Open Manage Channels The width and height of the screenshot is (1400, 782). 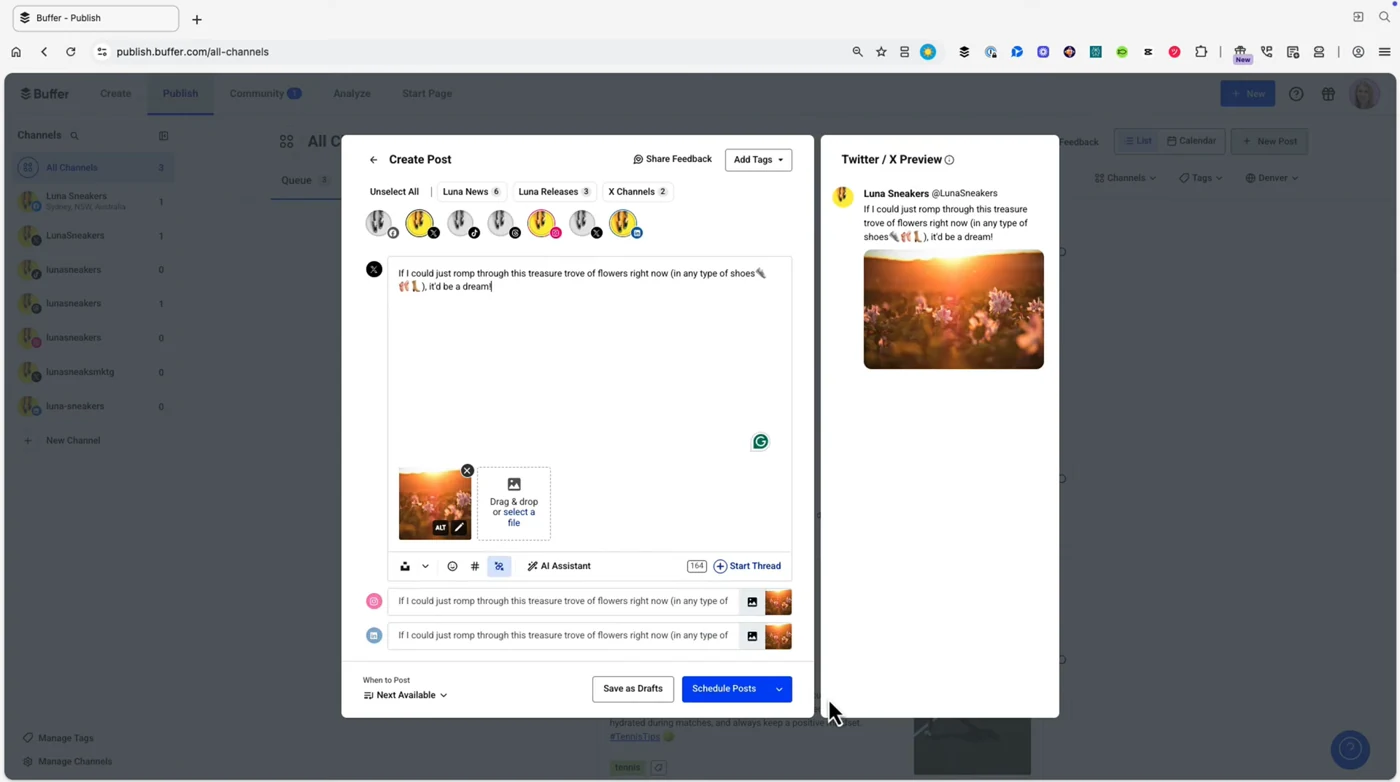[x=67, y=762]
